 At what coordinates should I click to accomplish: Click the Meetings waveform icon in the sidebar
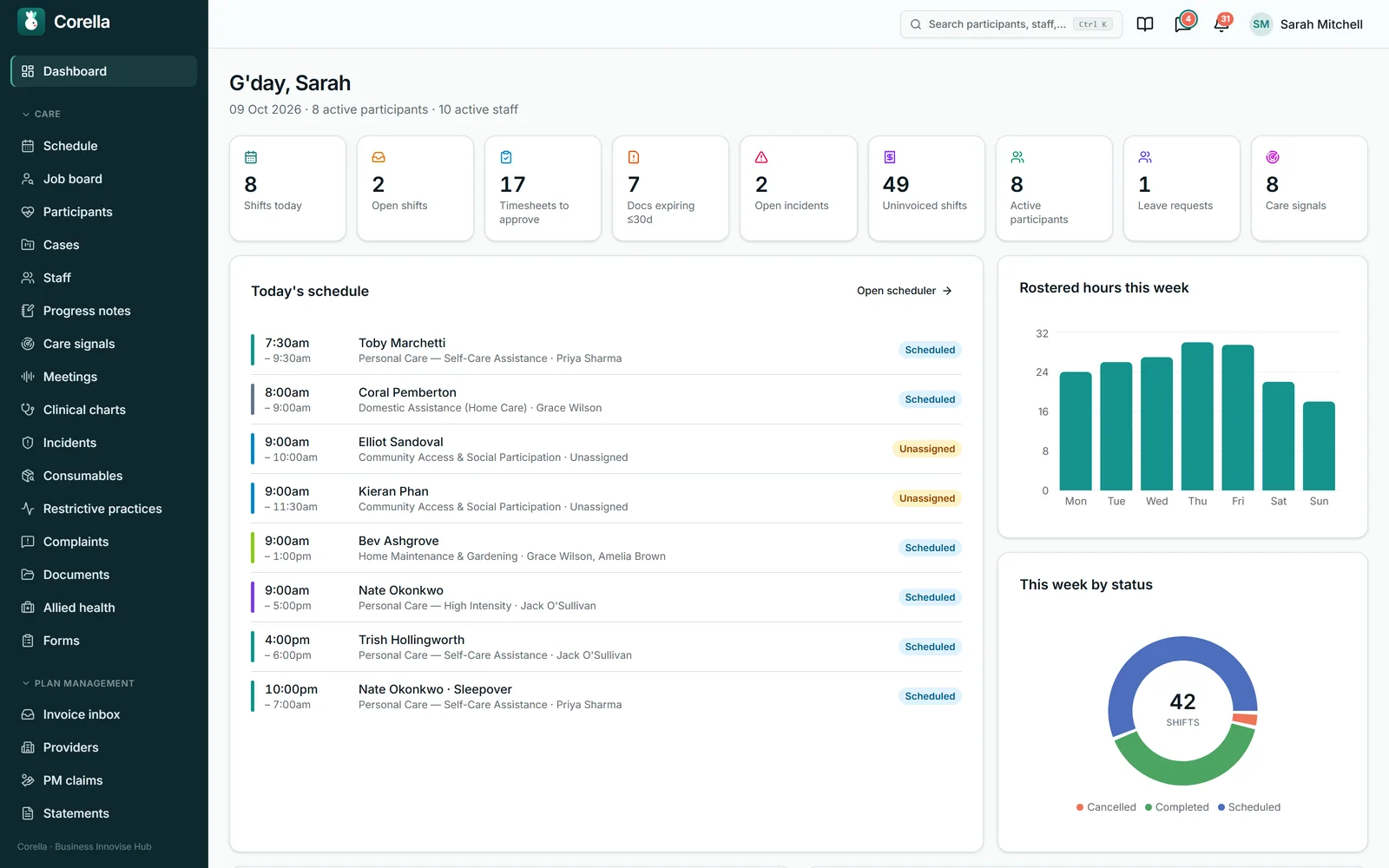(x=28, y=377)
